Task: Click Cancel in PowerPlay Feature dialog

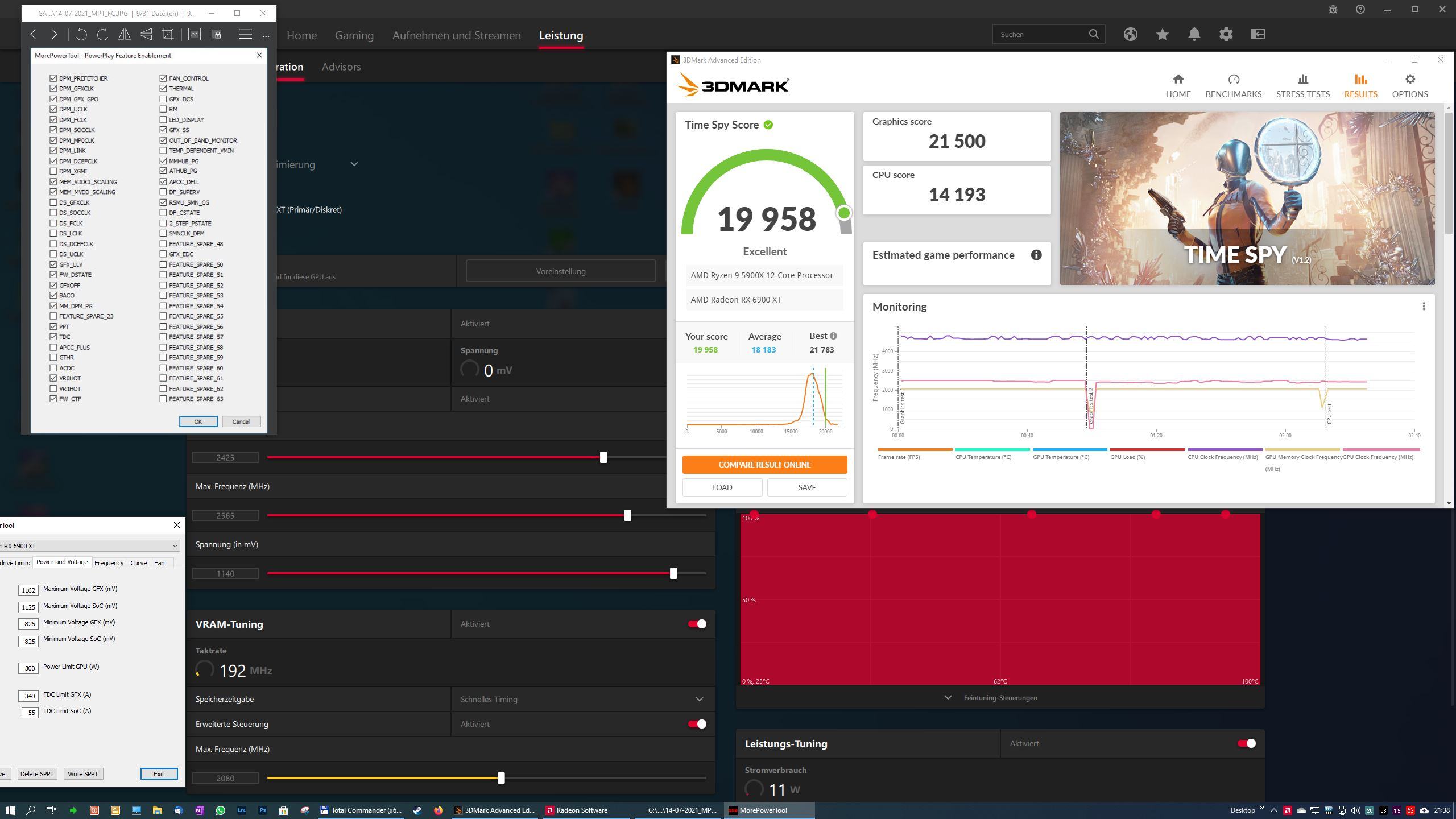Action: (x=241, y=421)
